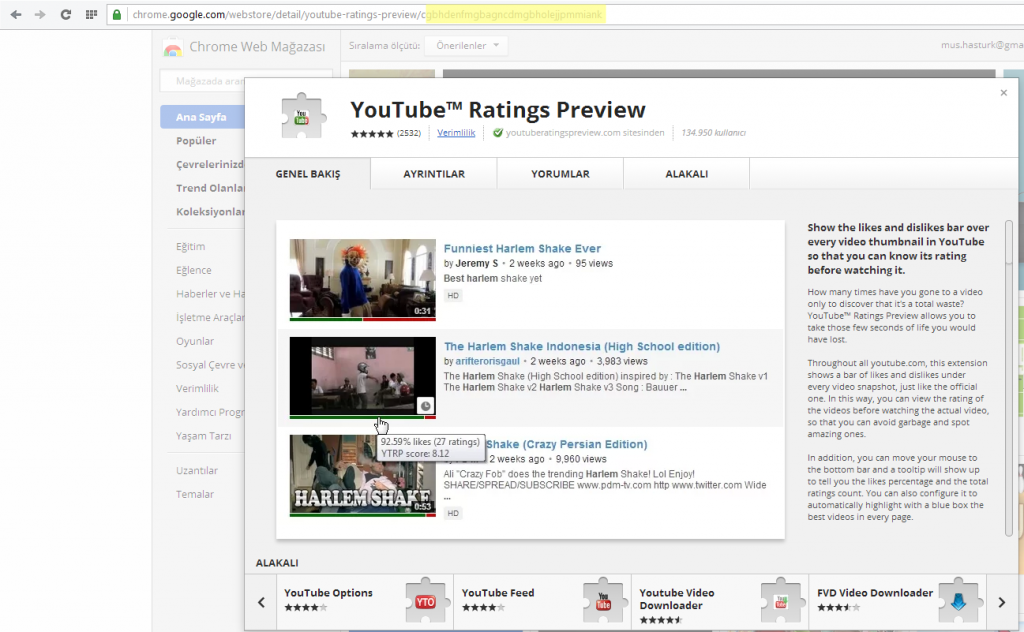The image size is (1024, 632).
Task: Select the Eğitim category
Action: pos(190,246)
